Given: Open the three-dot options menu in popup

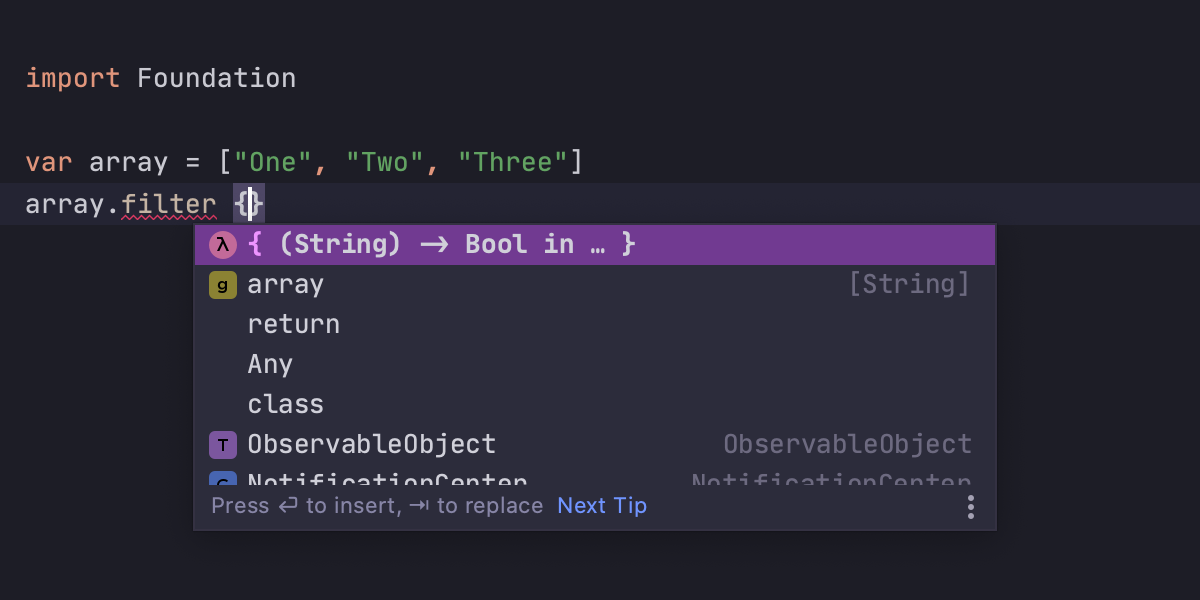Looking at the screenshot, I should click(970, 507).
